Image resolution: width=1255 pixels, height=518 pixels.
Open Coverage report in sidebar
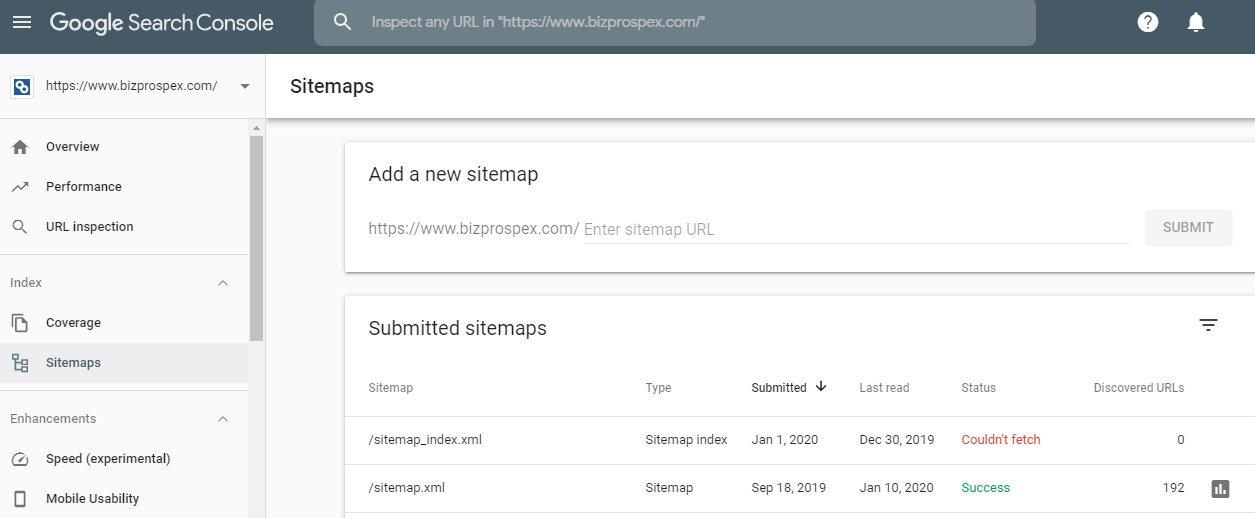click(73, 323)
